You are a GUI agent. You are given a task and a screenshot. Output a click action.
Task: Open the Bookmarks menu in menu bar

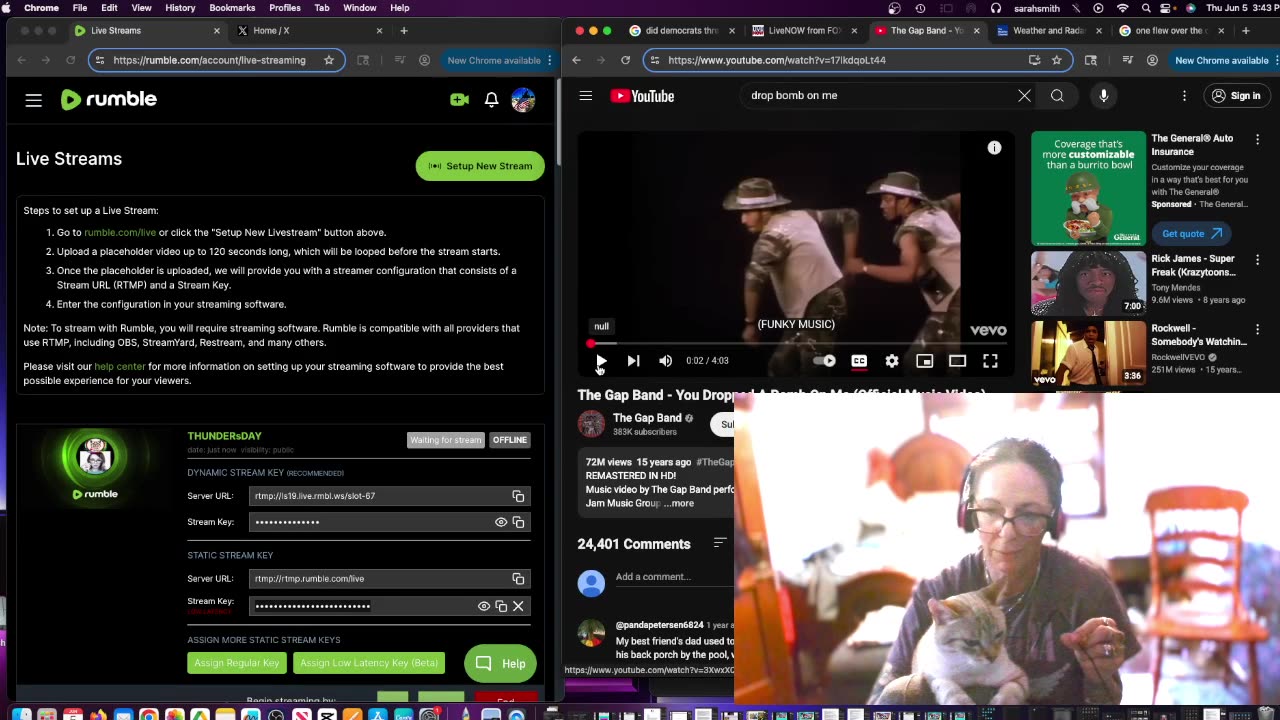[232, 8]
